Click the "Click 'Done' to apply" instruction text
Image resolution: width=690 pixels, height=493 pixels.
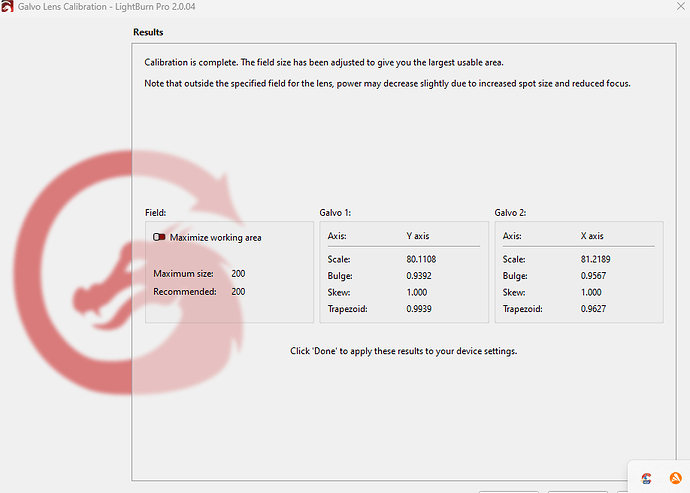point(403,351)
